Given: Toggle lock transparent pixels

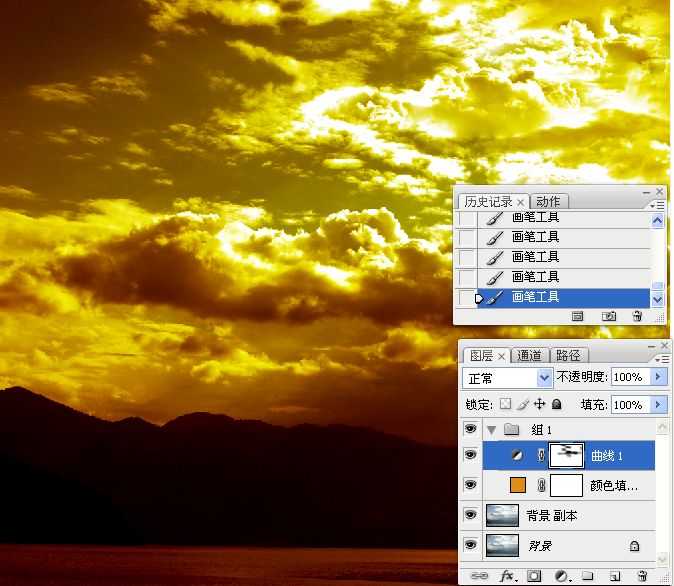Looking at the screenshot, I should (x=505, y=404).
